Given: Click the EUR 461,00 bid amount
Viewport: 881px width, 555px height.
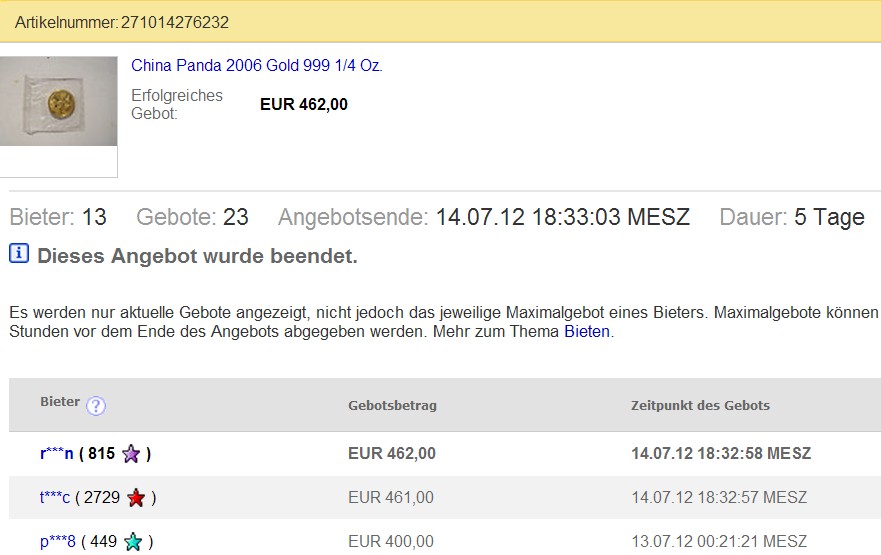Looking at the screenshot, I should [x=391, y=498].
